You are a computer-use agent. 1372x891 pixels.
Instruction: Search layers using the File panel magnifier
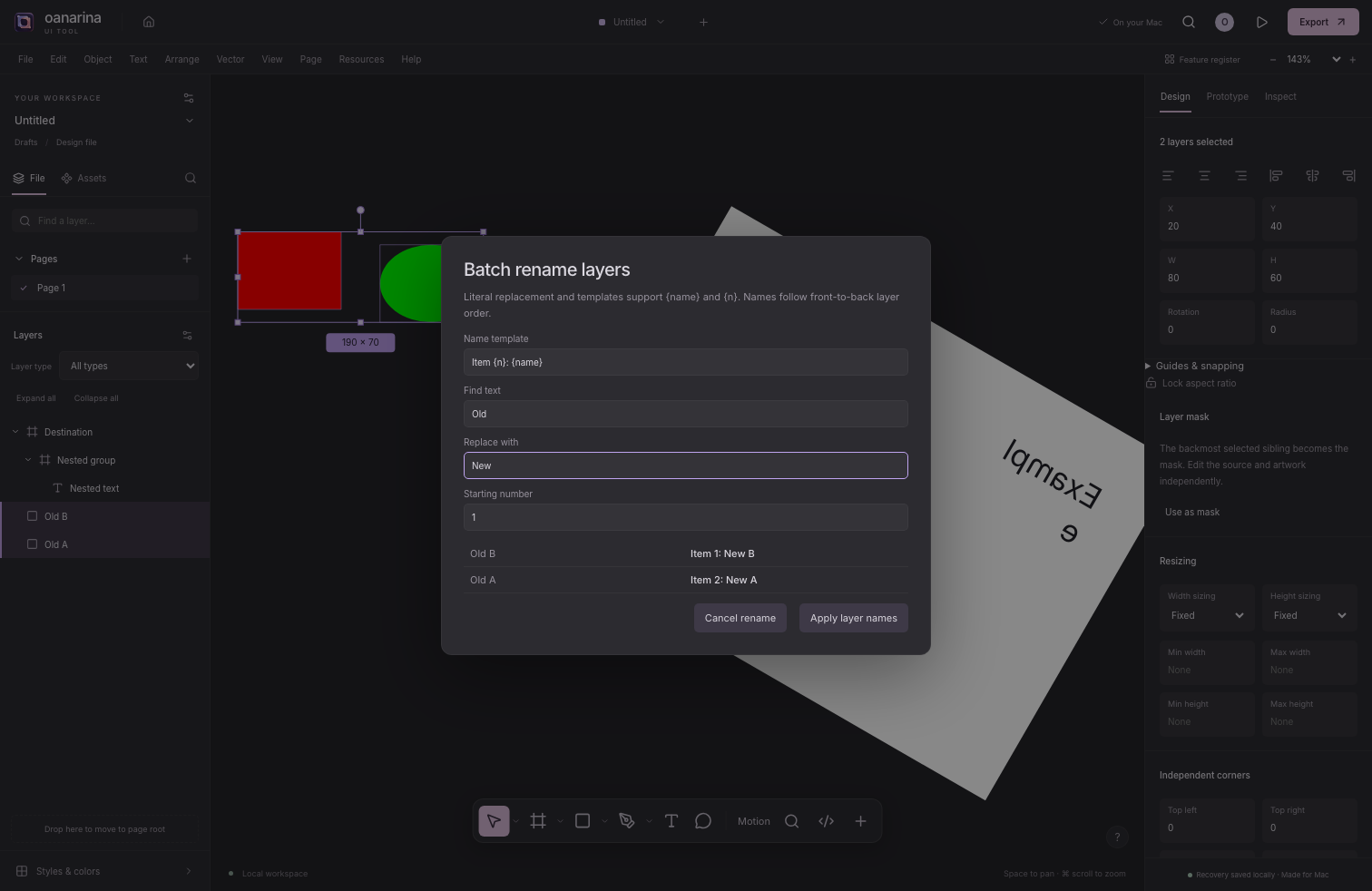pyautogui.click(x=191, y=178)
